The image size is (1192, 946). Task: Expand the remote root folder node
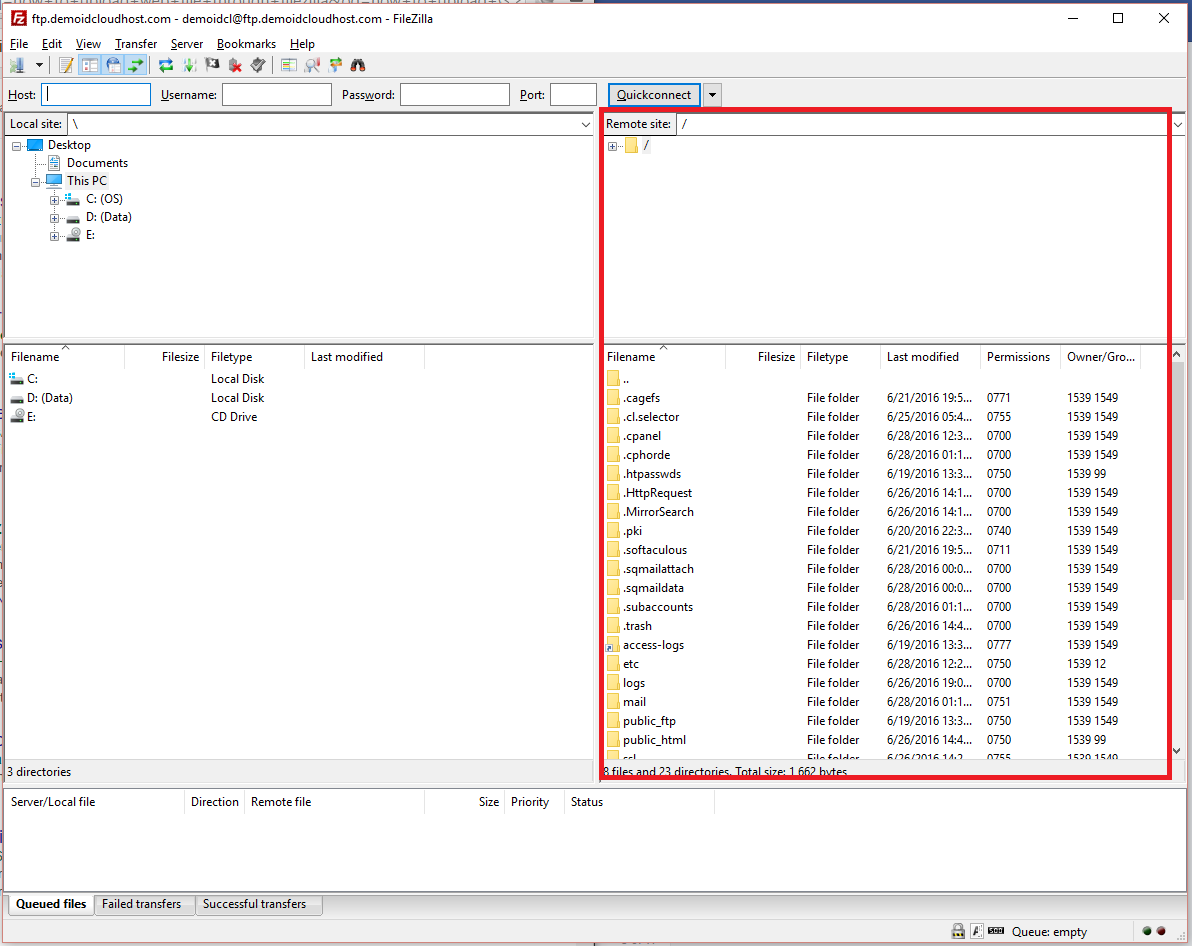(613, 145)
